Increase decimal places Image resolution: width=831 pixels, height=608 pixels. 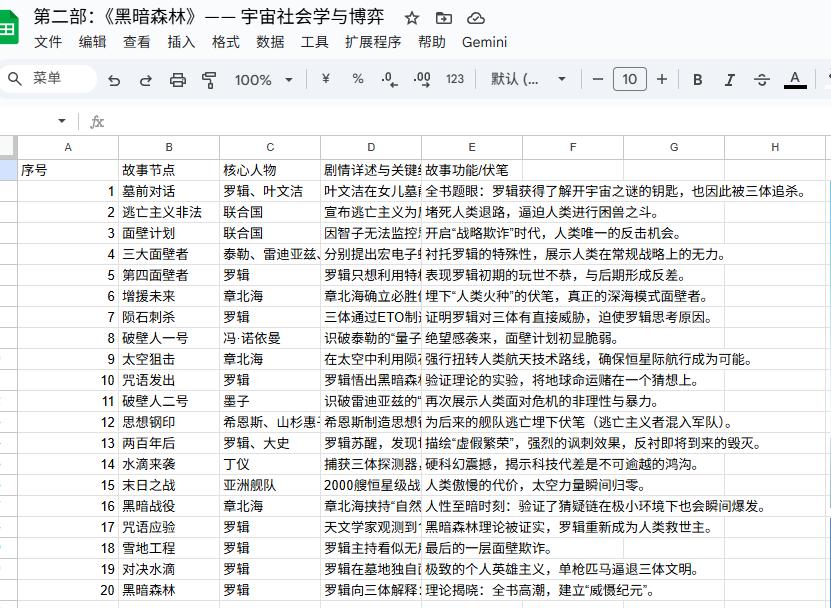tap(420, 79)
